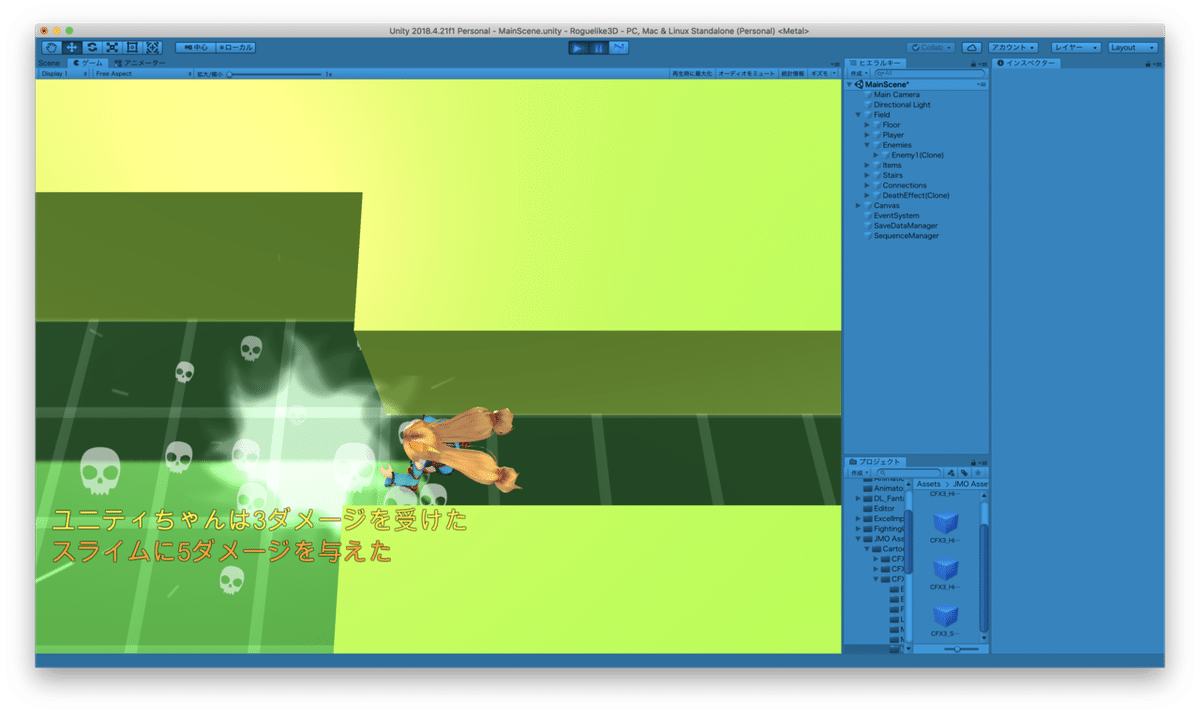Open the レイヤー dropdown
The image size is (1200, 714).
point(1075,47)
